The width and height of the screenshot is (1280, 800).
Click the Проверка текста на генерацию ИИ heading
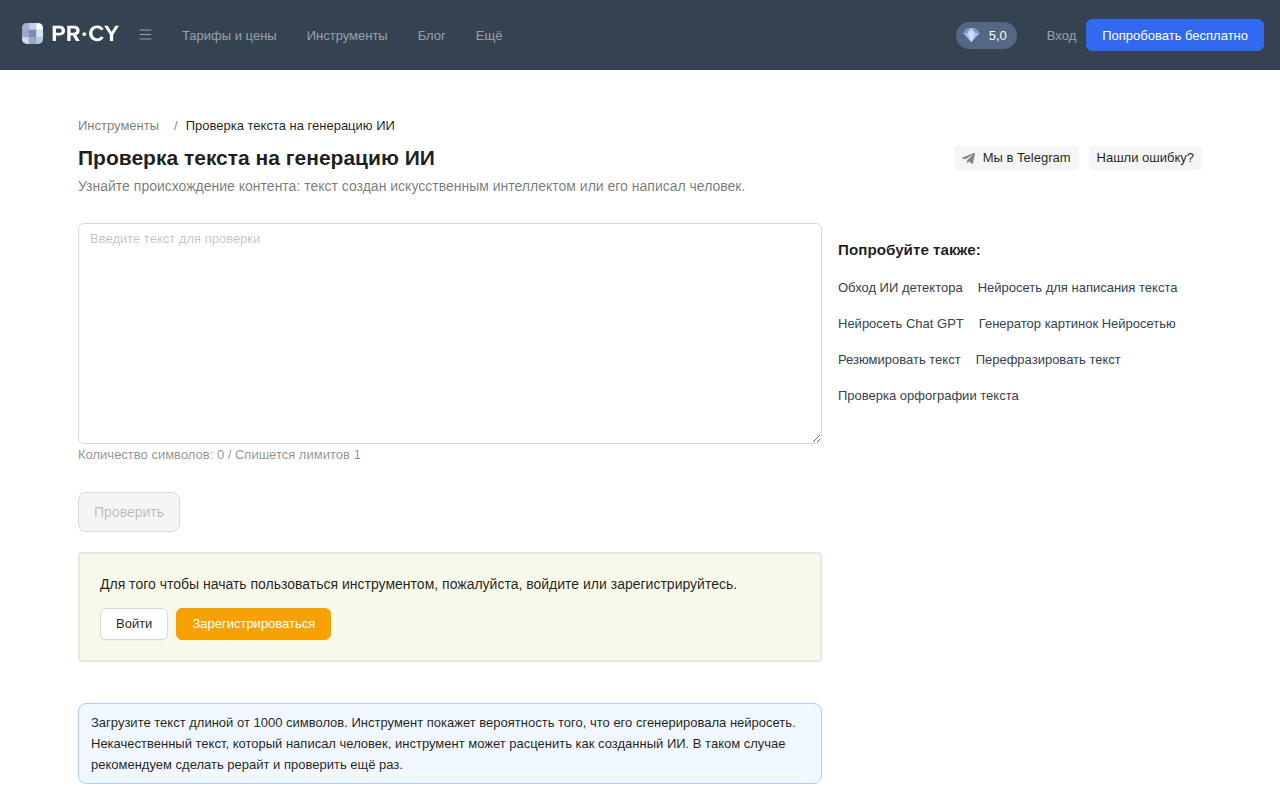256,158
